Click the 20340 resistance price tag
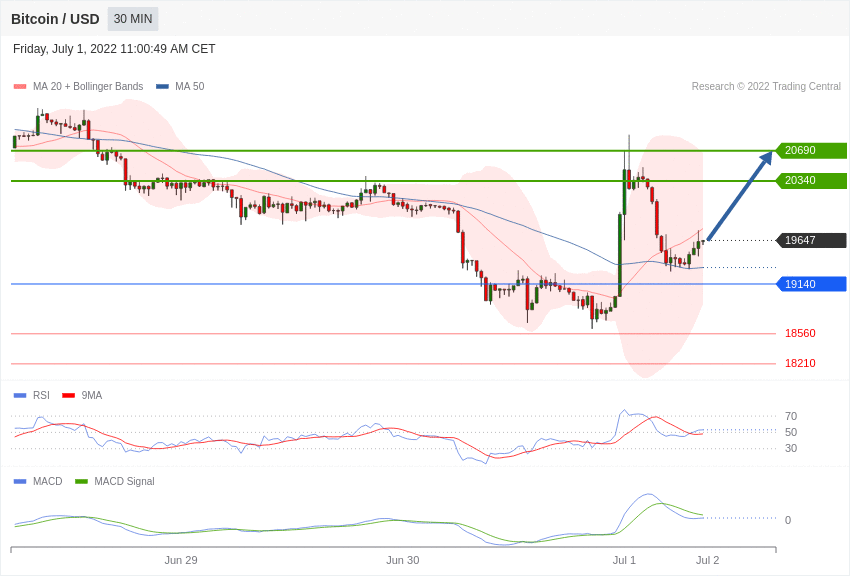This screenshot has width=850, height=576. coord(812,180)
